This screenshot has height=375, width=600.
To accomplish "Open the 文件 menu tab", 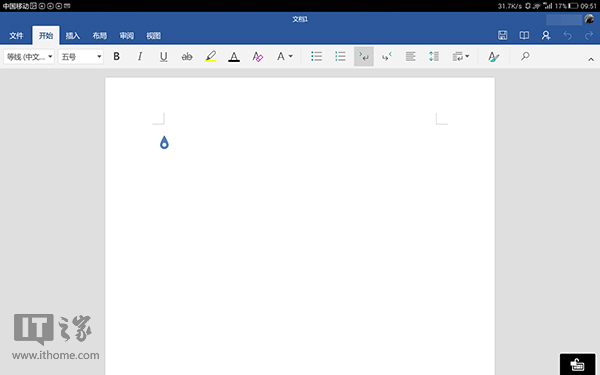I will pyautogui.click(x=16, y=36).
